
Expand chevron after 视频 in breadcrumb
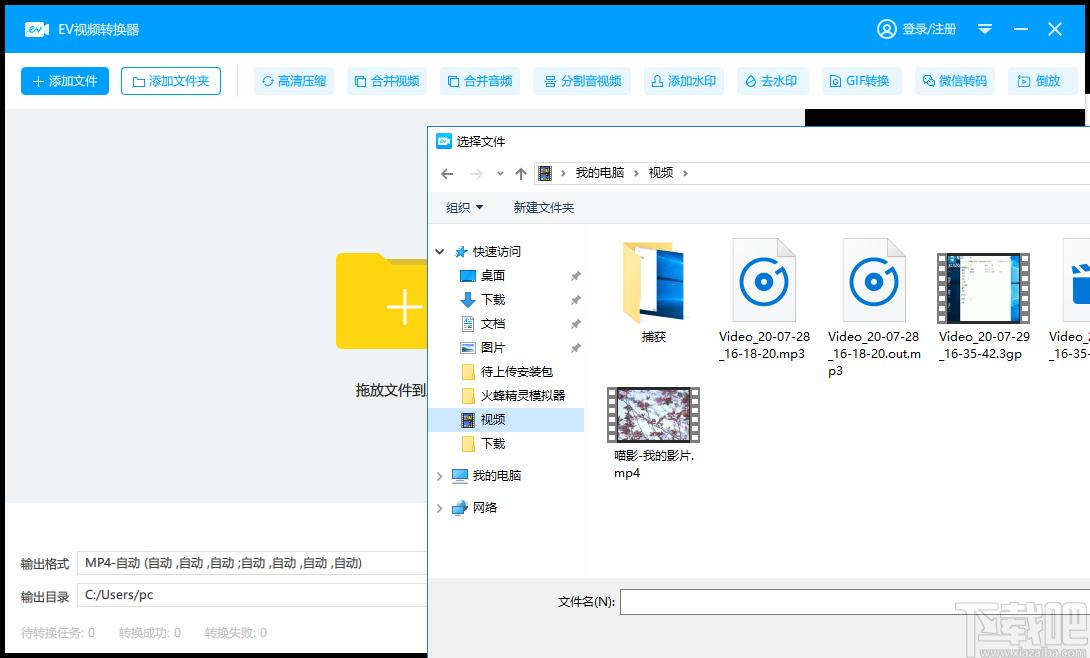coord(685,174)
